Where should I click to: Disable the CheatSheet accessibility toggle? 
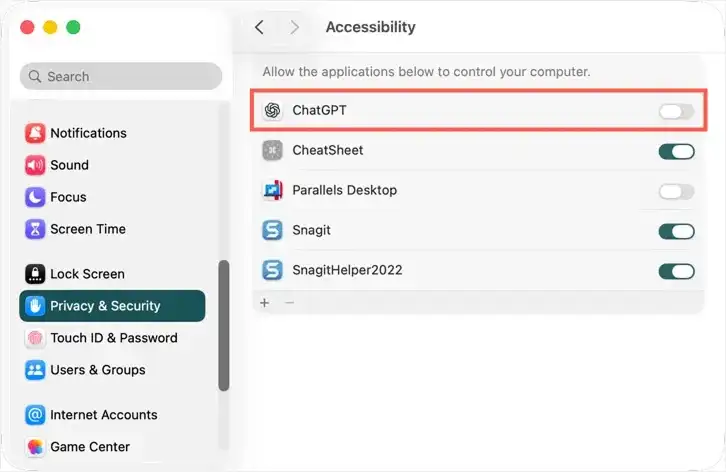tap(676, 151)
